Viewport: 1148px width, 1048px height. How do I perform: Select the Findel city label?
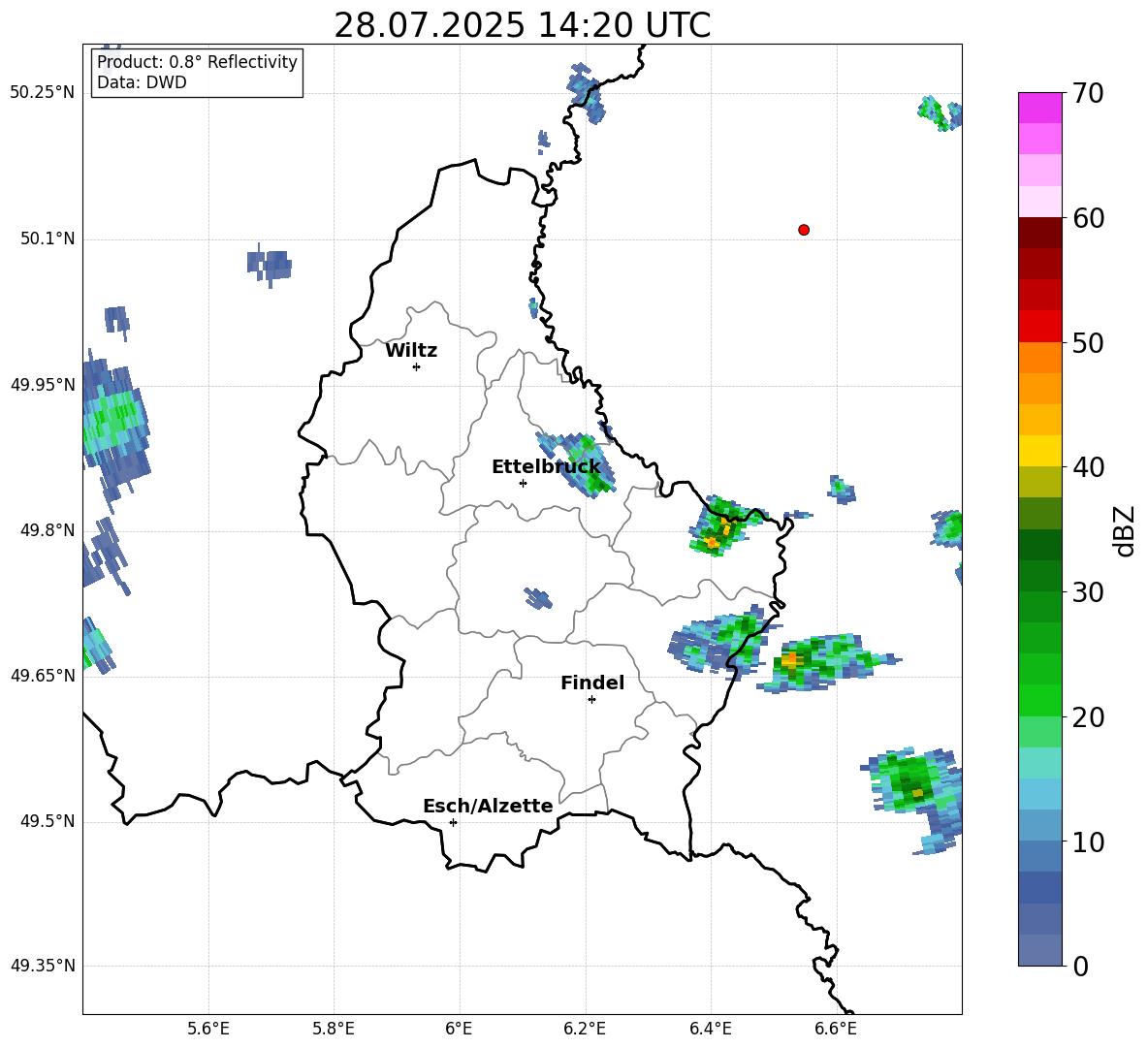[592, 683]
